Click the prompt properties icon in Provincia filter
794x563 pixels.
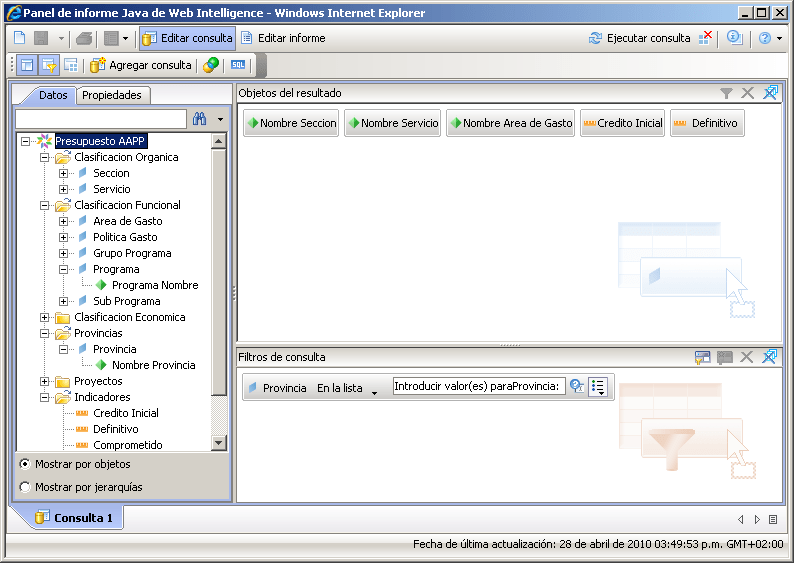(577, 387)
